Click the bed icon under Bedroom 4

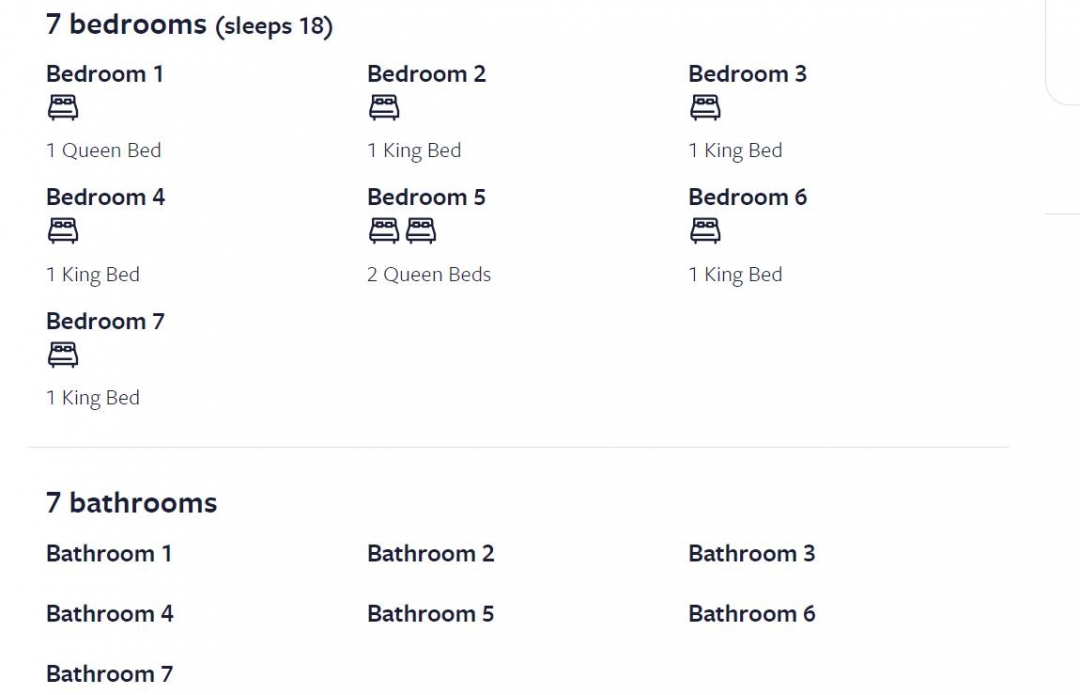point(62,231)
